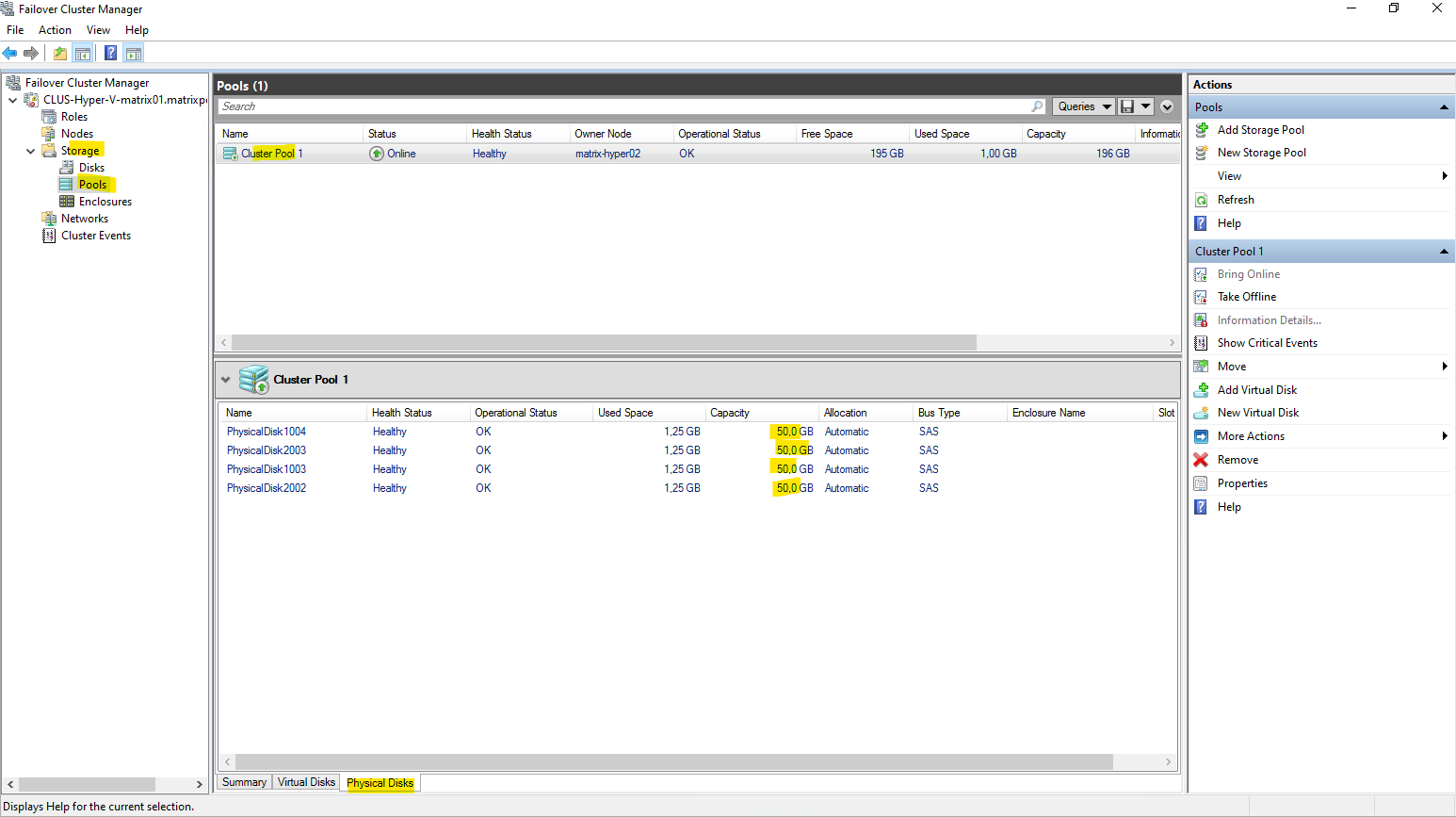Viewport: 1456px width, 817px height.
Task: Click the Refresh action icon
Action: (x=1202, y=200)
